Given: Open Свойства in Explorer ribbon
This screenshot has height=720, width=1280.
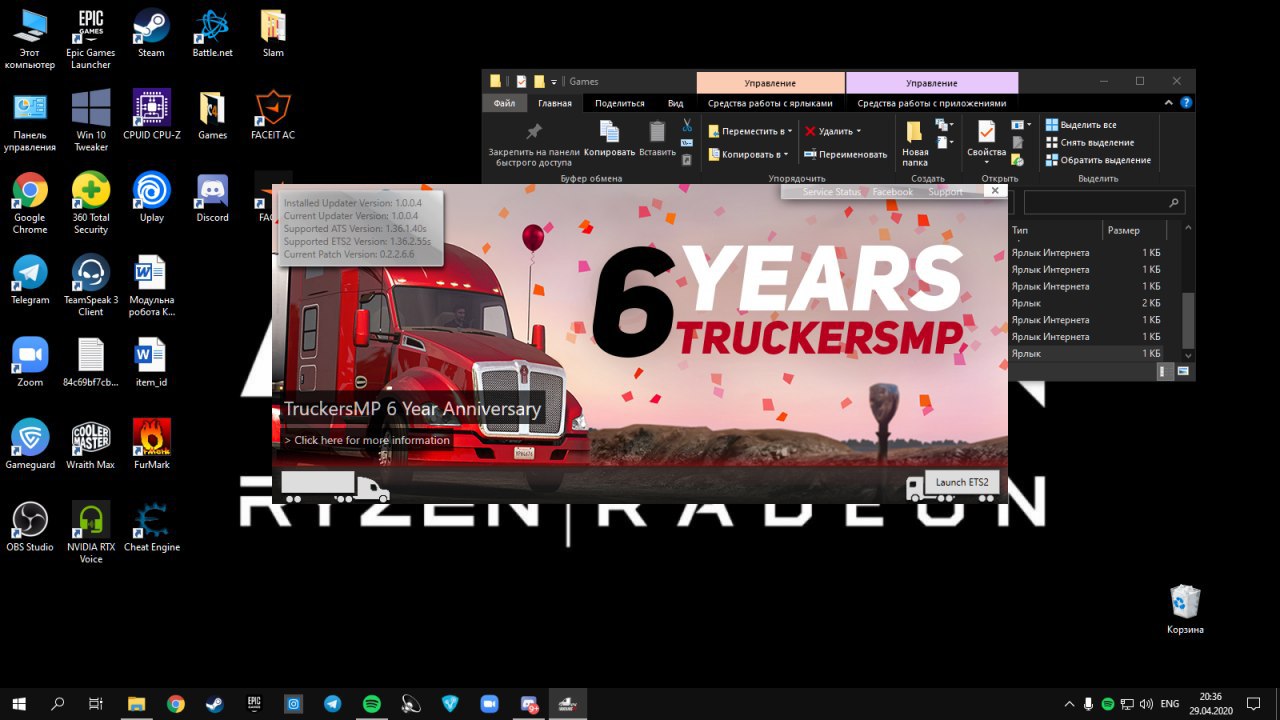Looking at the screenshot, I should click(x=986, y=143).
